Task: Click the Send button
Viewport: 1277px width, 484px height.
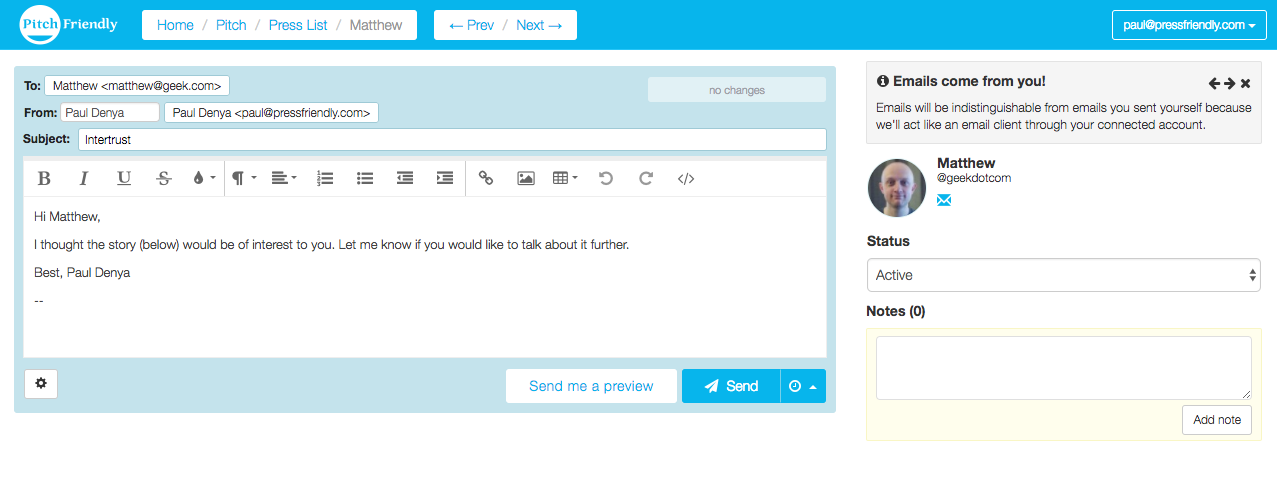Action: (x=731, y=386)
